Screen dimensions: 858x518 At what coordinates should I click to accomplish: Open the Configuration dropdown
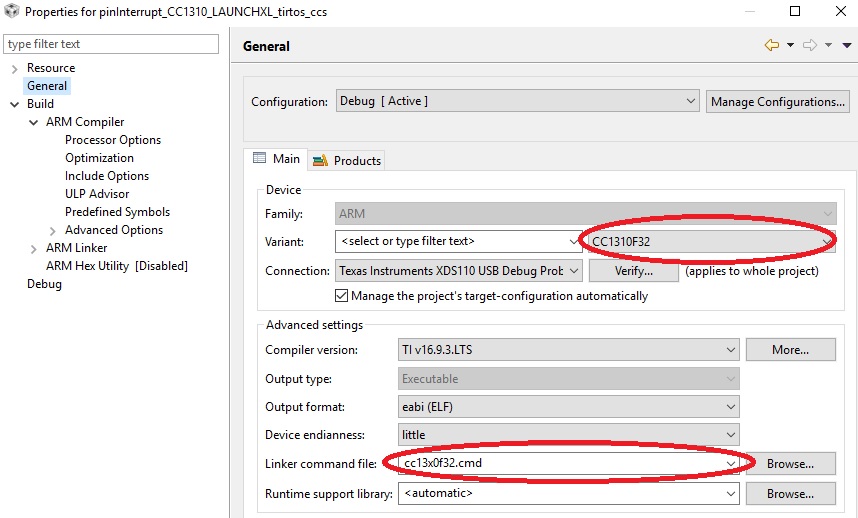click(517, 101)
